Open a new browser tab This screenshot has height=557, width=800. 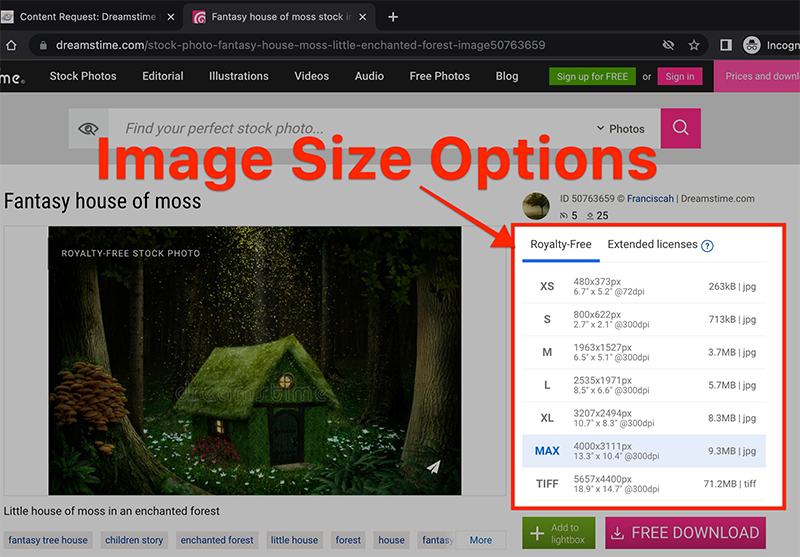click(x=393, y=17)
